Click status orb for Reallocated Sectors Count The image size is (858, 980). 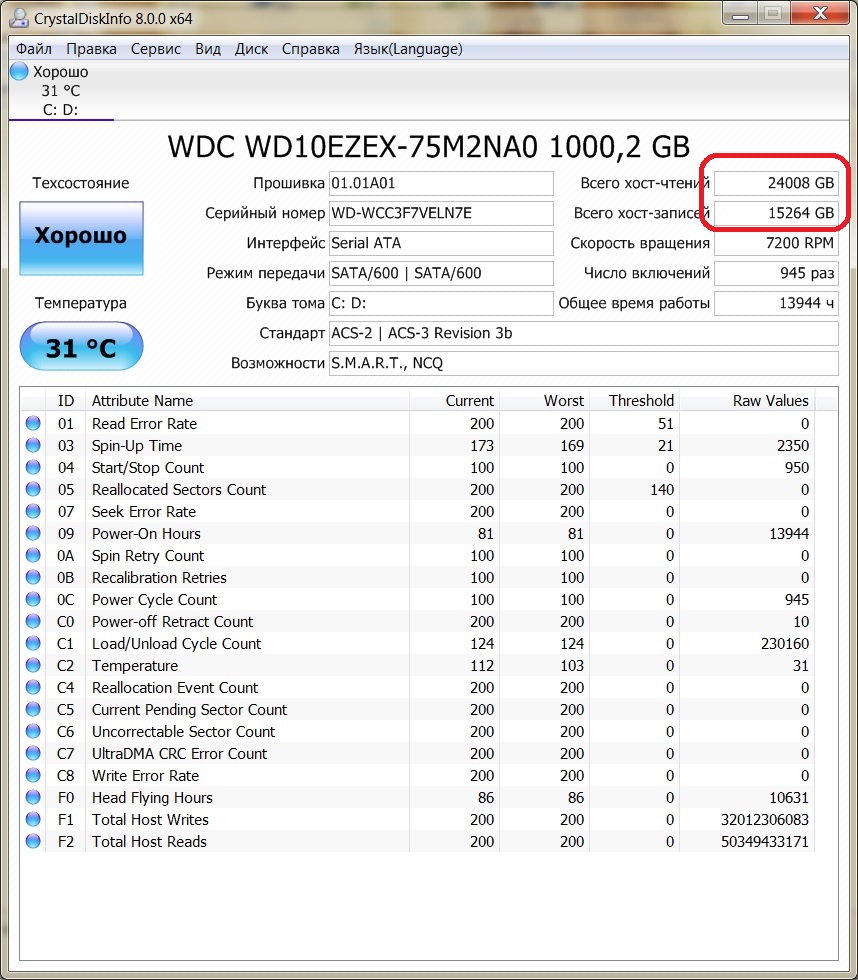[33, 489]
